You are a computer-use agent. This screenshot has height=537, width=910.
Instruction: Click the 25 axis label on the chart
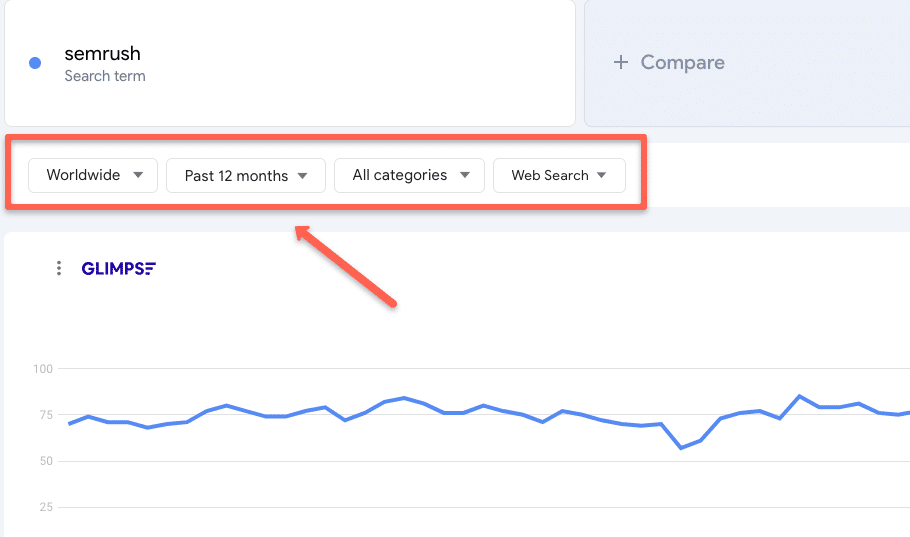tap(46, 507)
